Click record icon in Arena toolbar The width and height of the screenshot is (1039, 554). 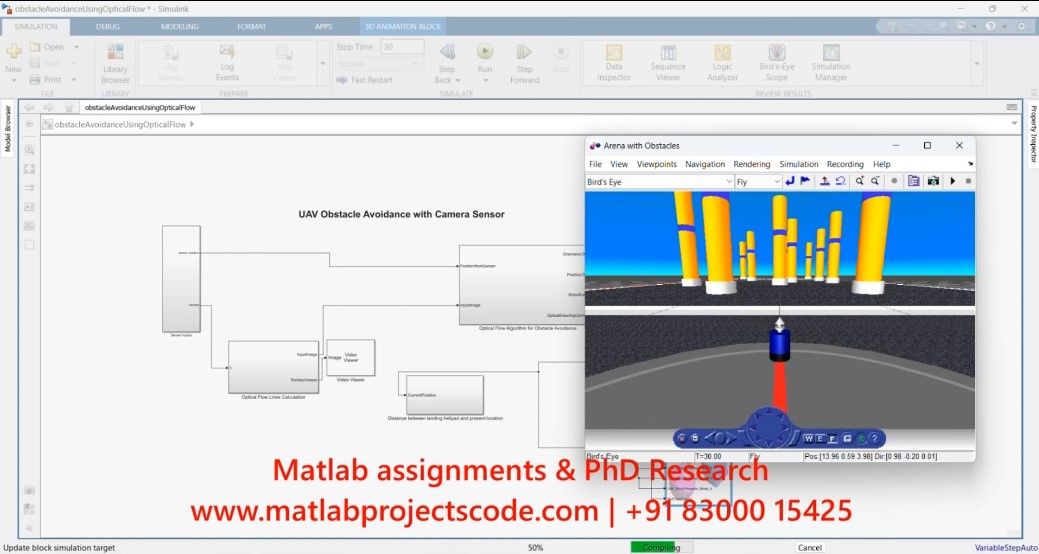(x=895, y=181)
